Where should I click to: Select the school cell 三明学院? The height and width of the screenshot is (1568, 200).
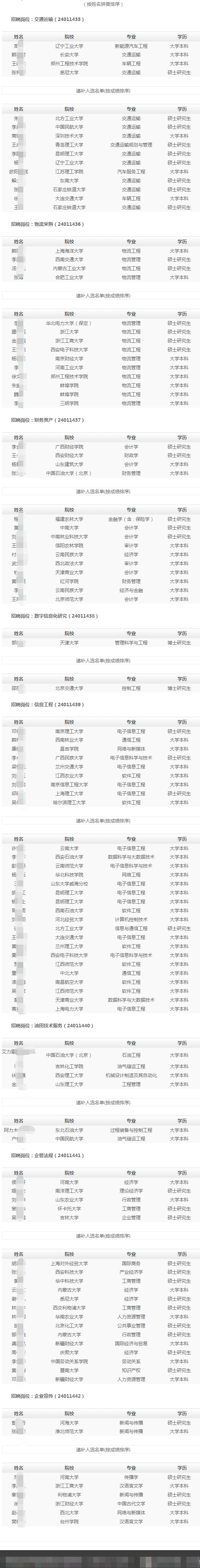tap(69, 403)
